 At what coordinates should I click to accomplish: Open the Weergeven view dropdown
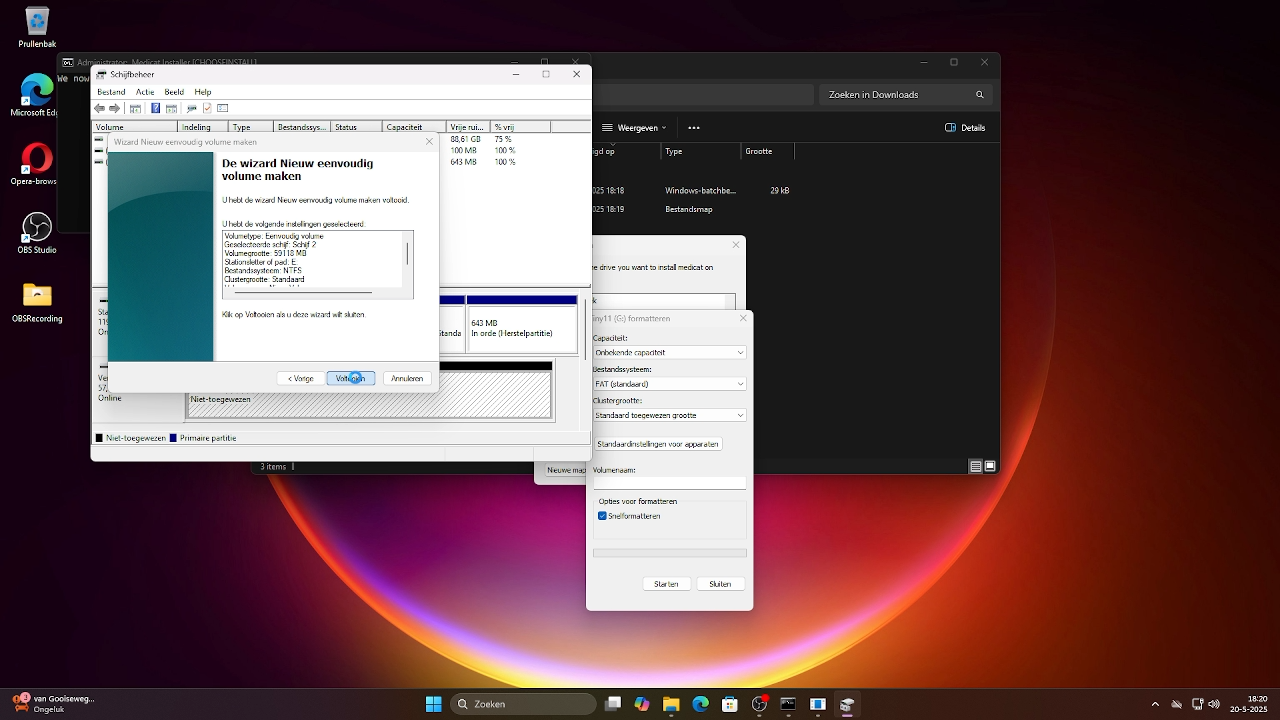(637, 128)
